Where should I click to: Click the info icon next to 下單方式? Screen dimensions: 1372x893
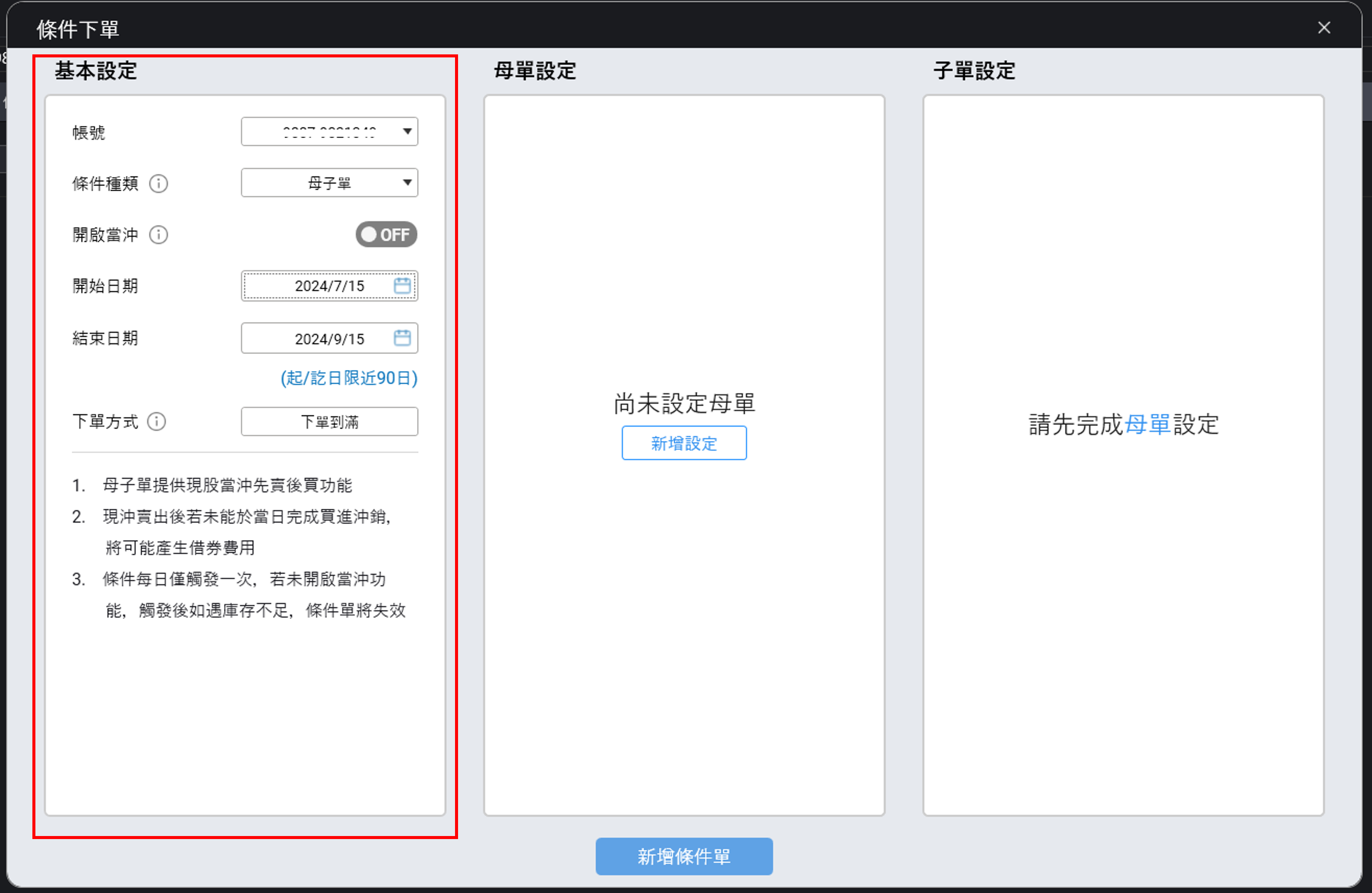point(156,421)
